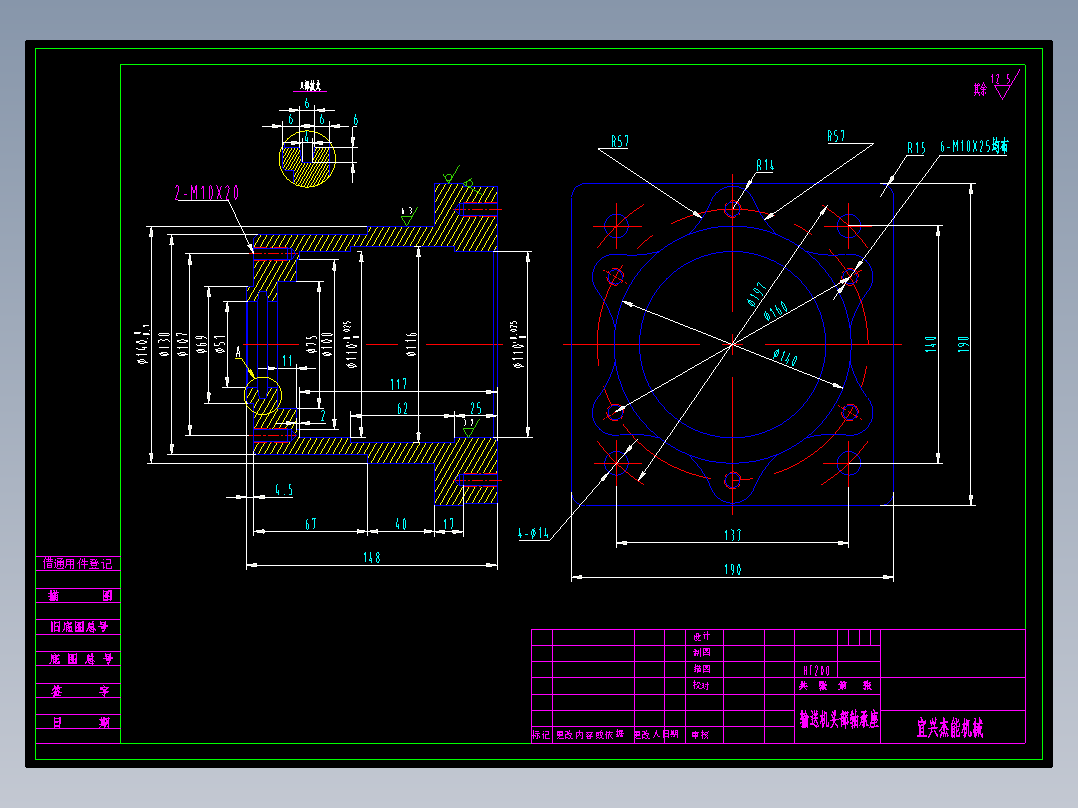This screenshot has height=808, width=1078.
Task: Select the horizontal 190 width dimension
Action: pos(733,569)
